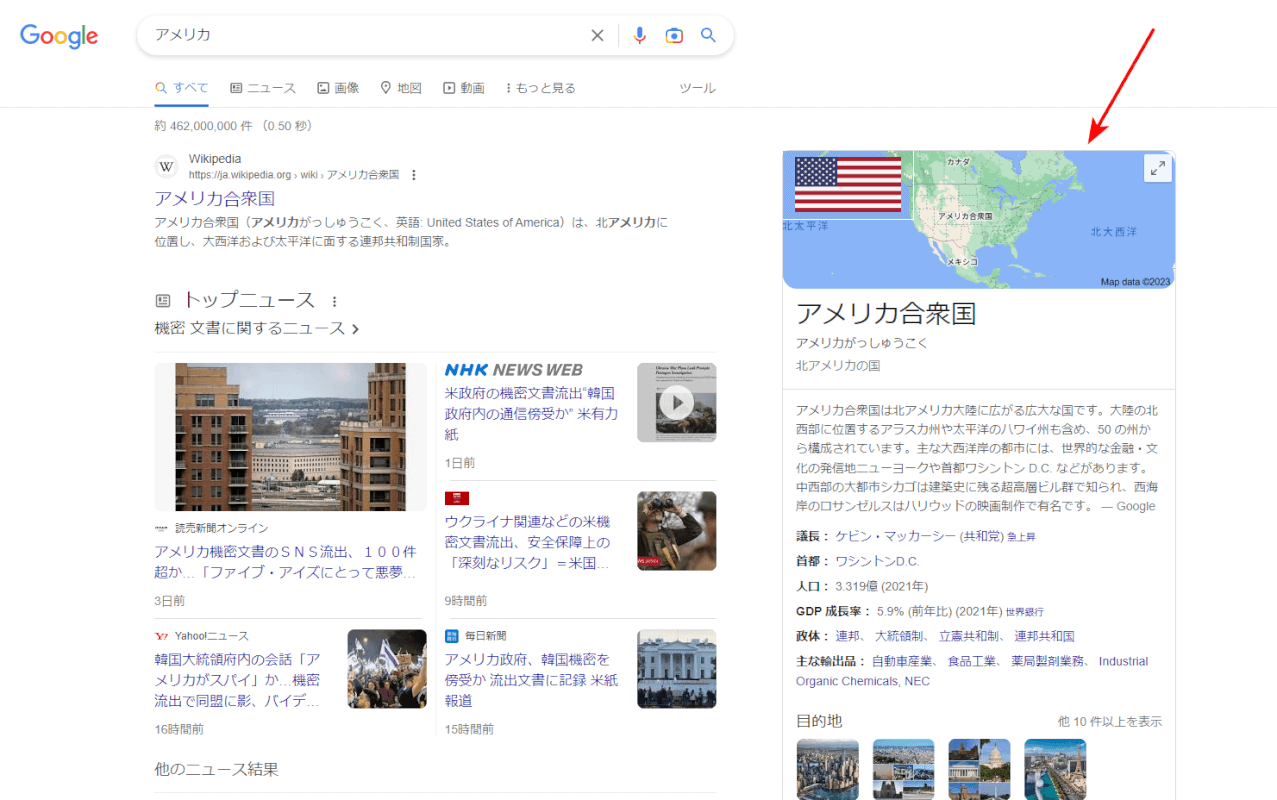Viewport: 1277px width, 800px height.
Task: Open the 世界銀行 source link
Action: click(1024, 611)
